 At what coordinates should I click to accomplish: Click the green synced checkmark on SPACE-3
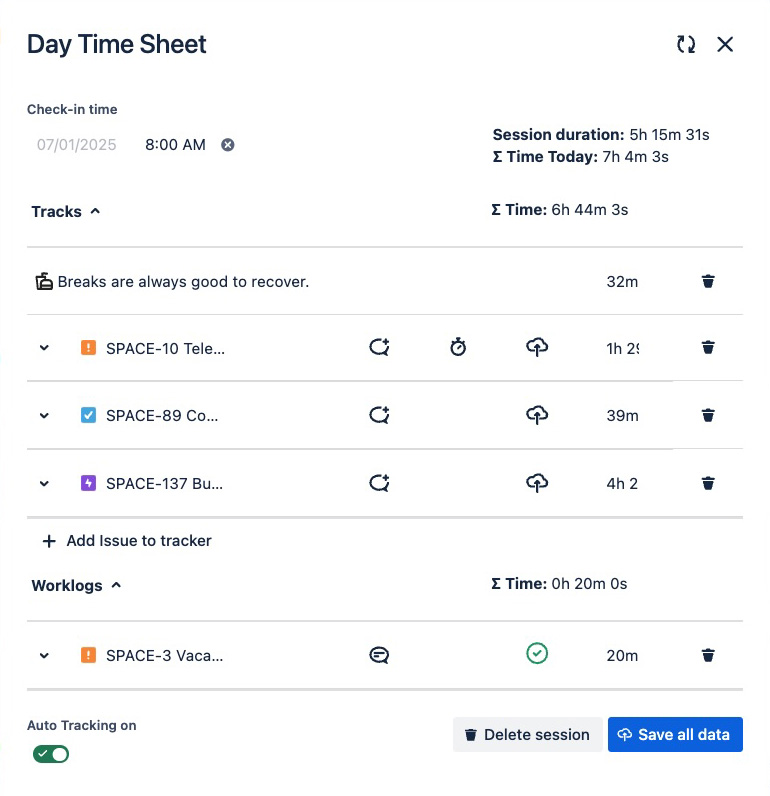click(537, 654)
